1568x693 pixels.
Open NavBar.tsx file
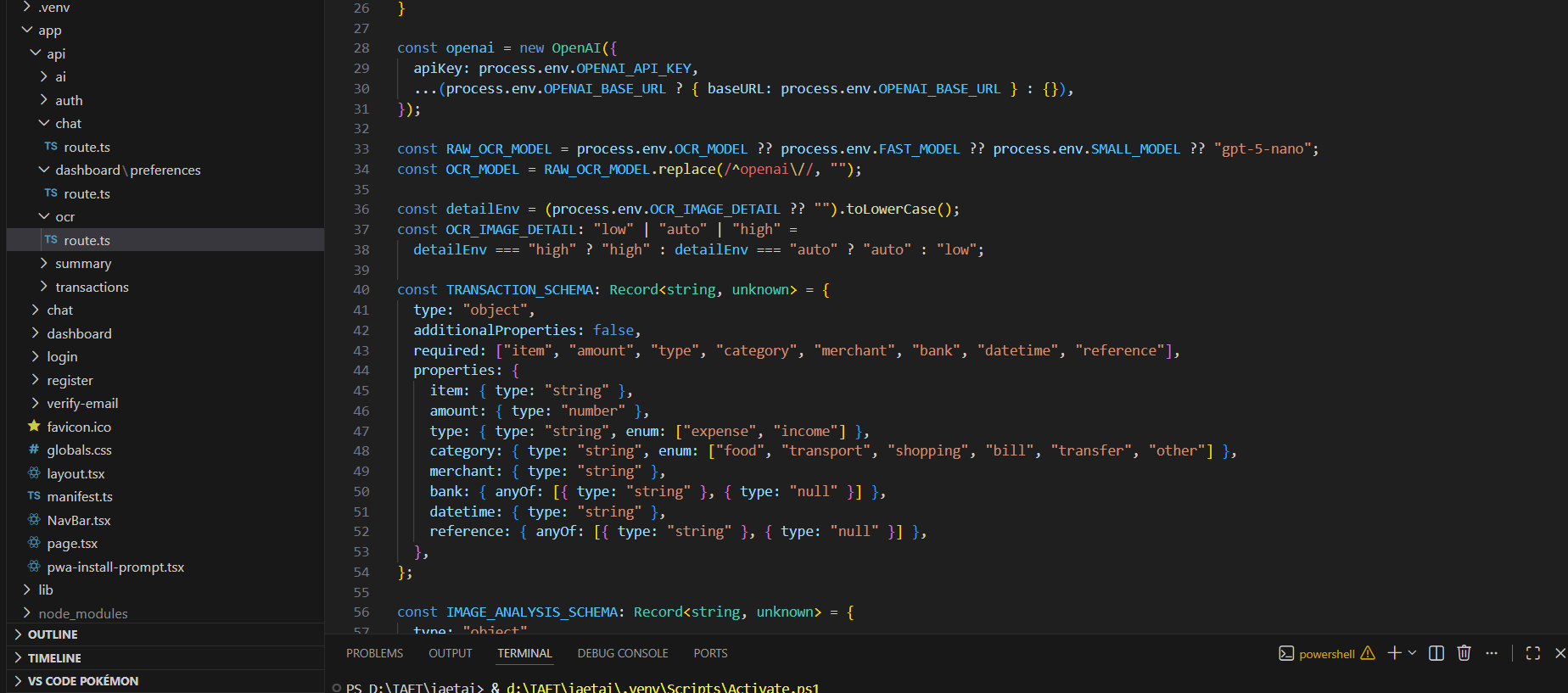coord(165,520)
